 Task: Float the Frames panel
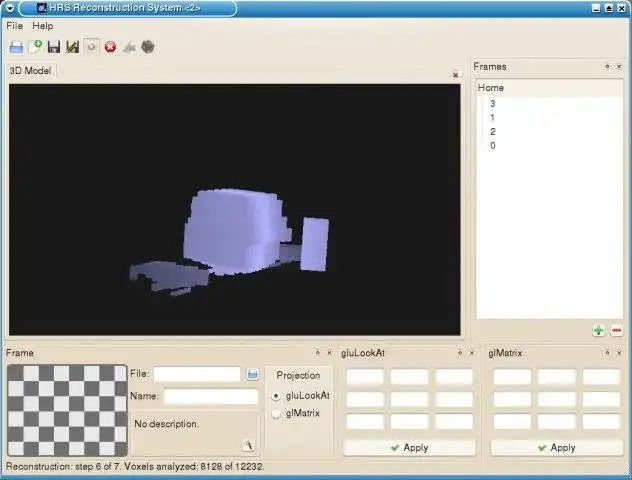click(607, 66)
